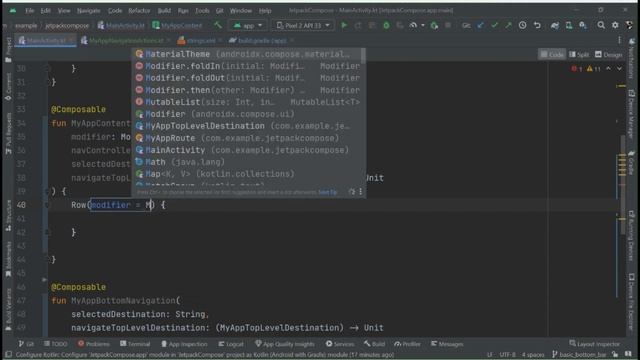The height and width of the screenshot is (360, 640).
Task: Click the green Run app button
Action: 344,25
